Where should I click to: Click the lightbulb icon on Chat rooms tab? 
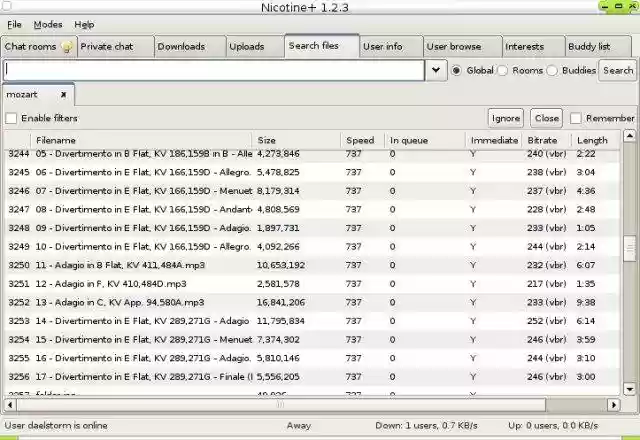pos(68,47)
